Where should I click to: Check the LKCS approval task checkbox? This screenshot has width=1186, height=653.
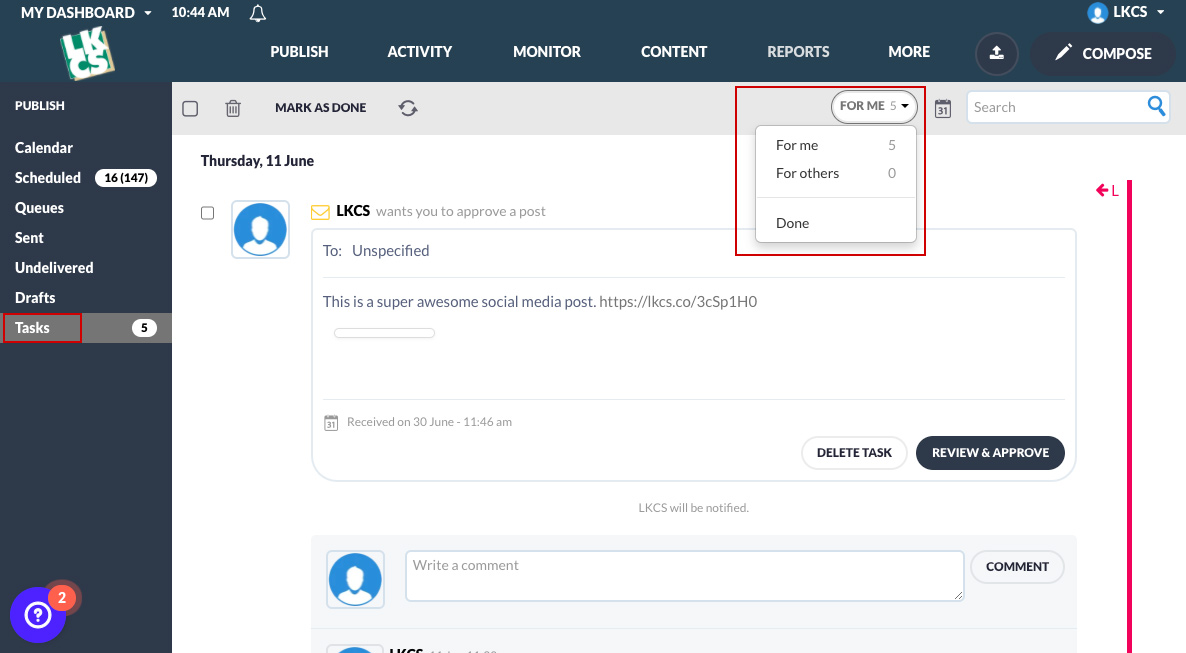coord(208,213)
